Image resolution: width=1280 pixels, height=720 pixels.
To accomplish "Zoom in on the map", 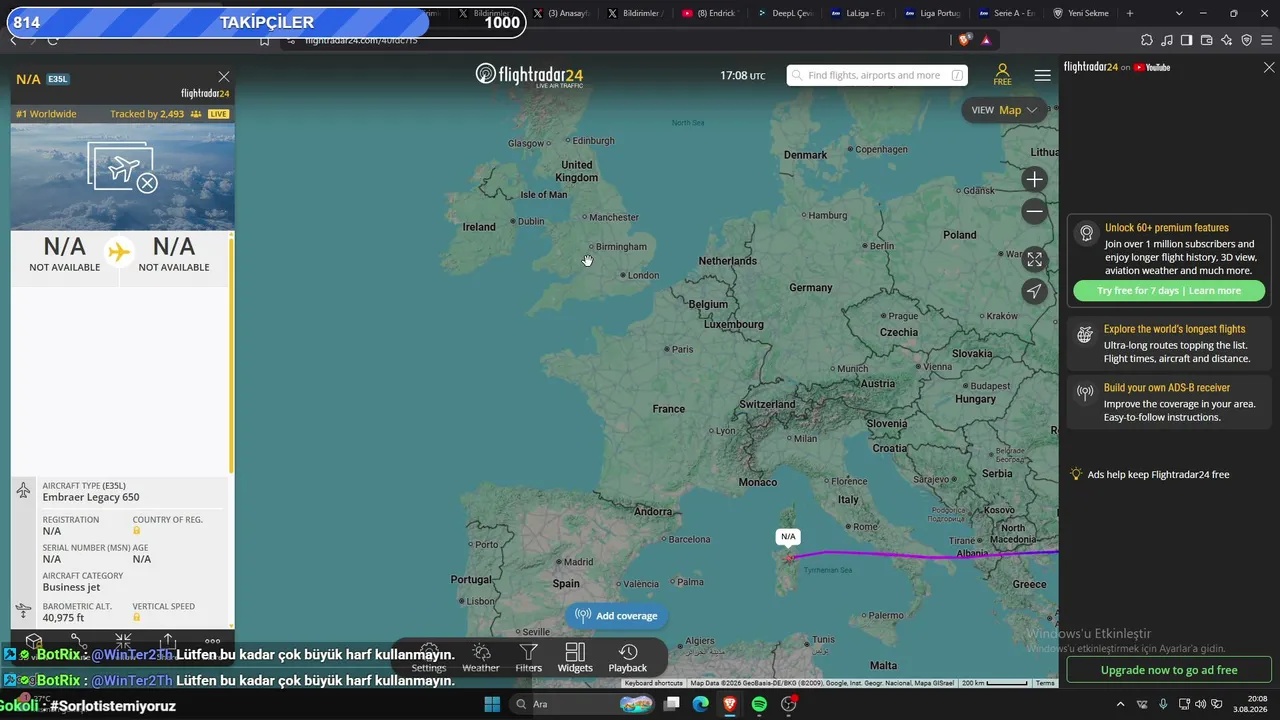I will tap(1034, 180).
